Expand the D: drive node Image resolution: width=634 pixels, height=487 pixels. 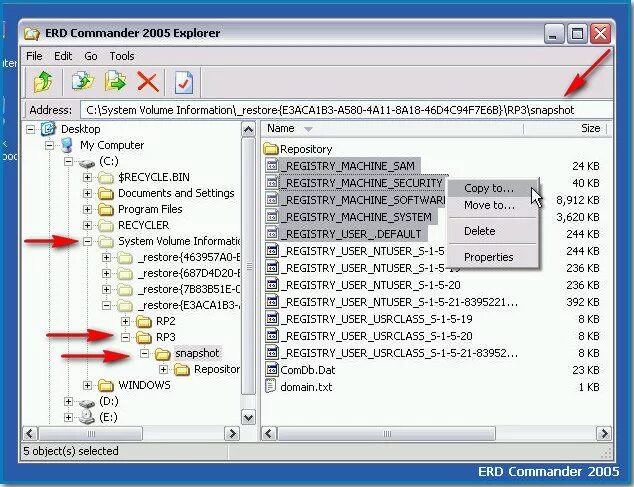(x=68, y=401)
